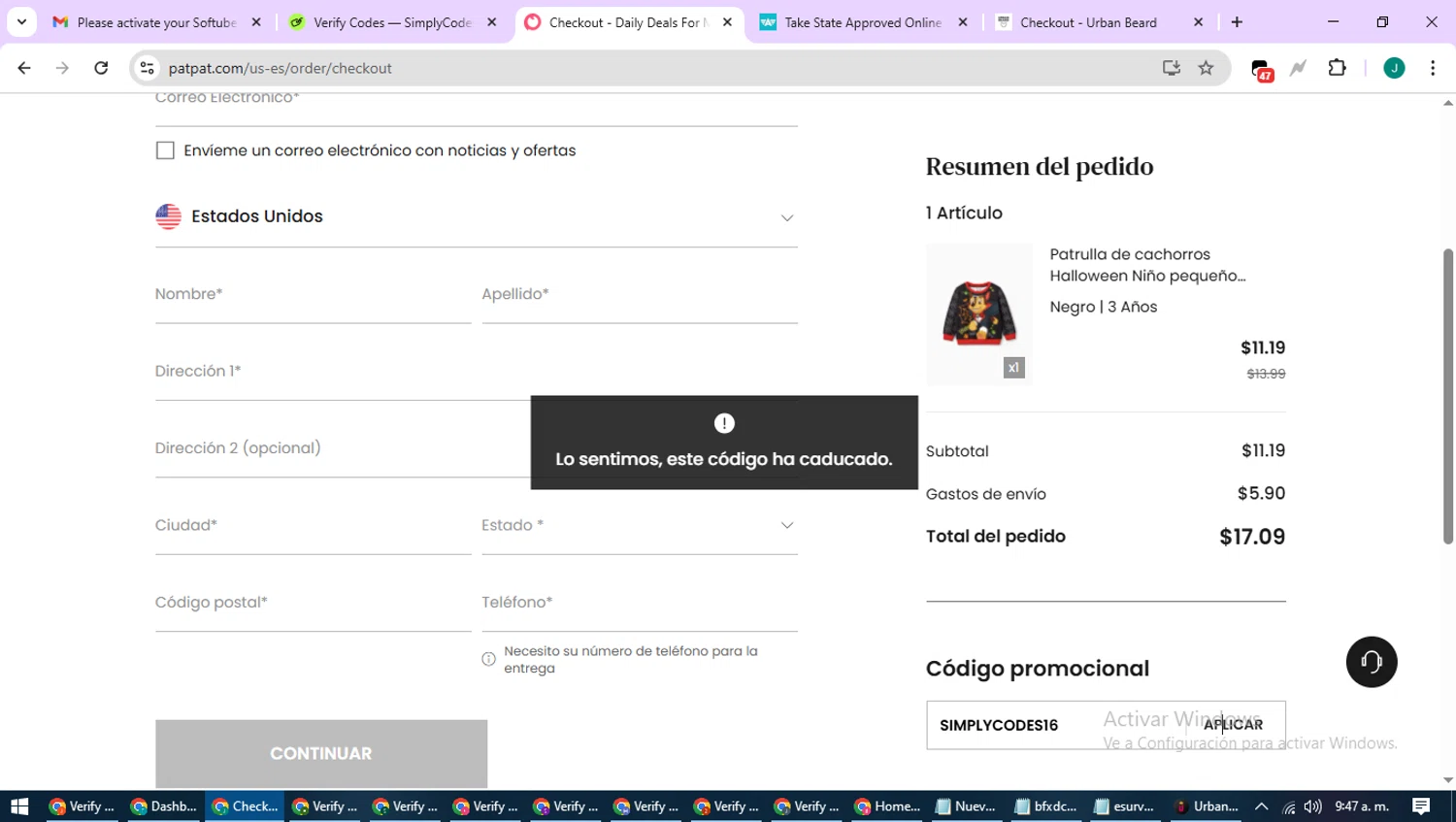Click the Teléfono input field
1456x822 pixels.
[639, 603]
